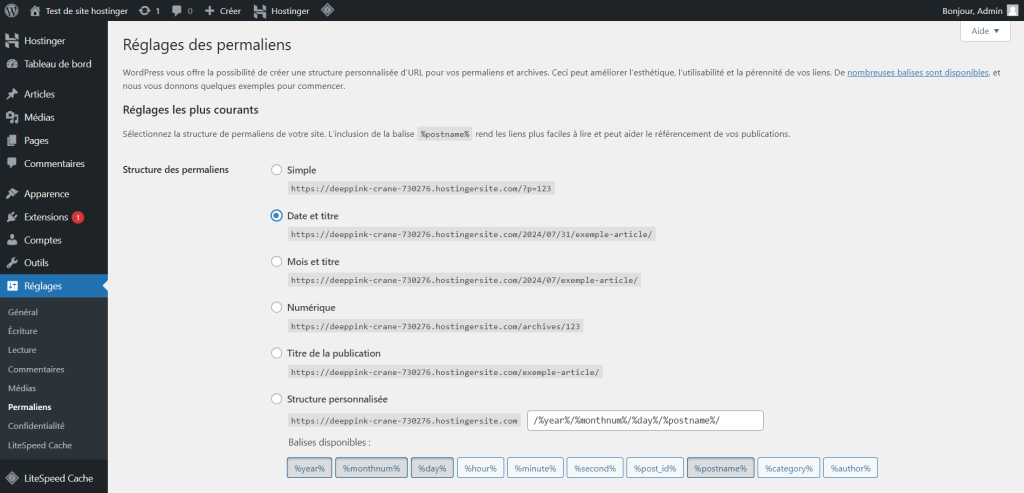
Task: Open Médias from the sidebar
Action: [x=39, y=117]
